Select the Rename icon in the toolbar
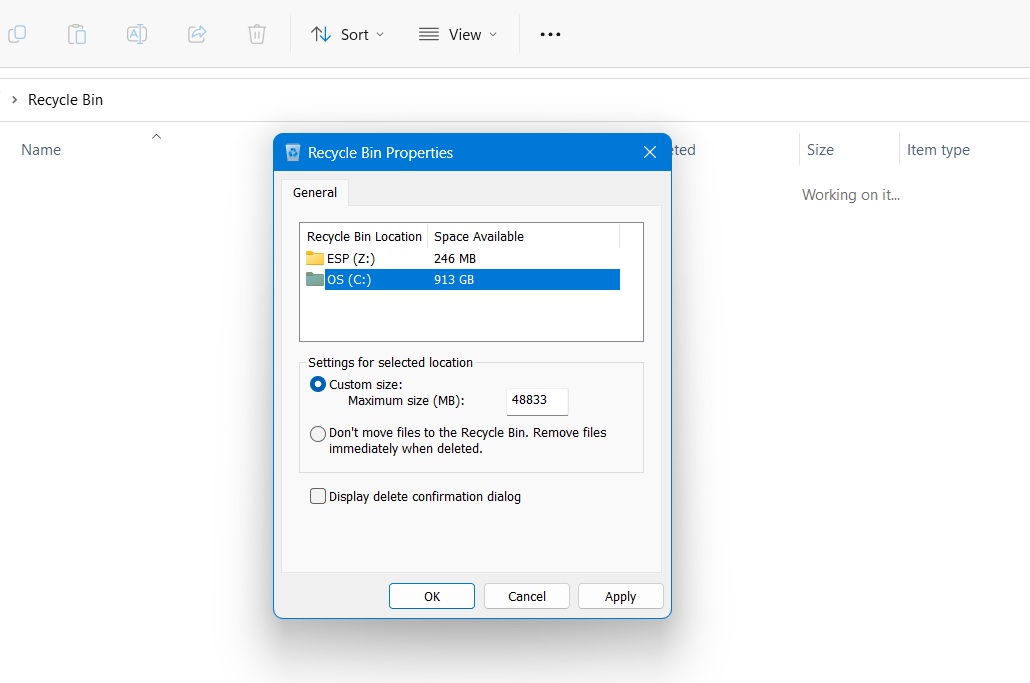Image resolution: width=1030 pixels, height=683 pixels. [x=137, y=33]
